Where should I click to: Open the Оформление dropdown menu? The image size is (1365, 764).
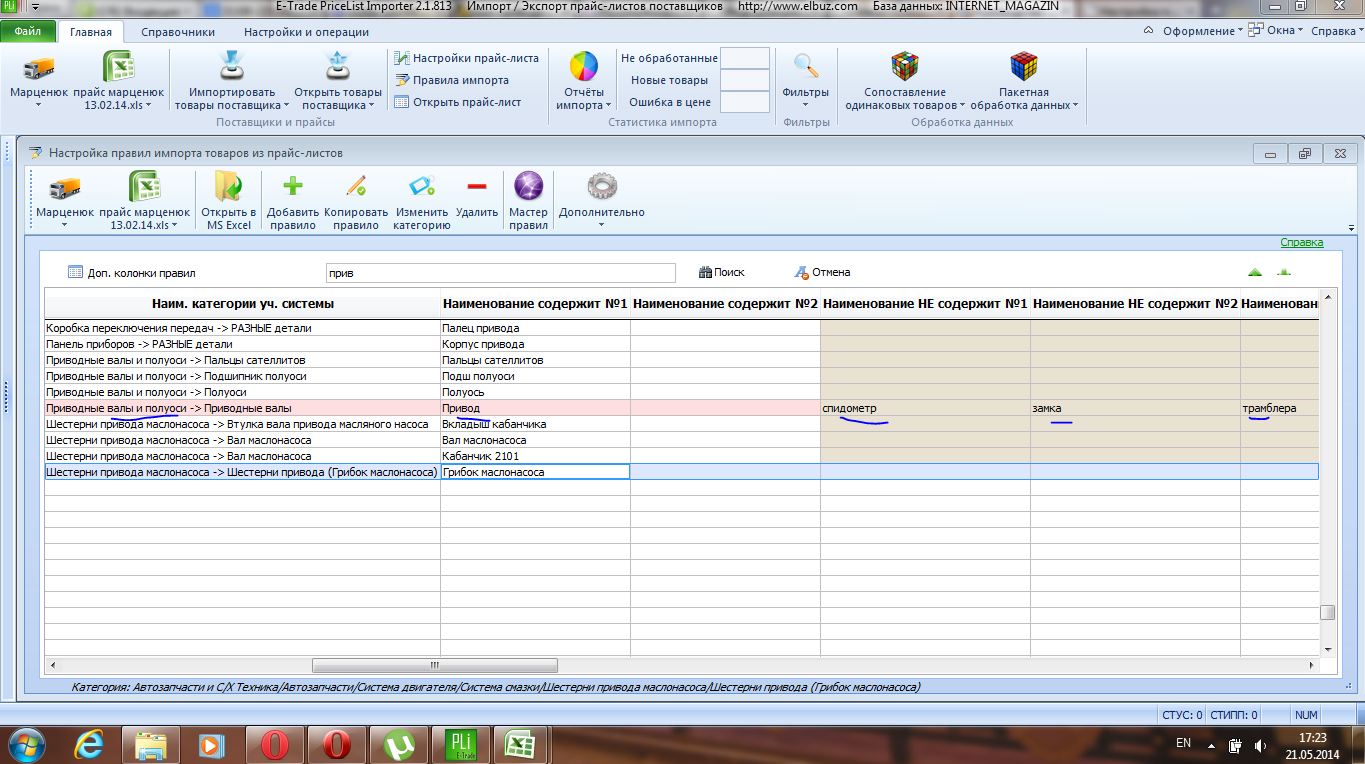click(1203, 31)
